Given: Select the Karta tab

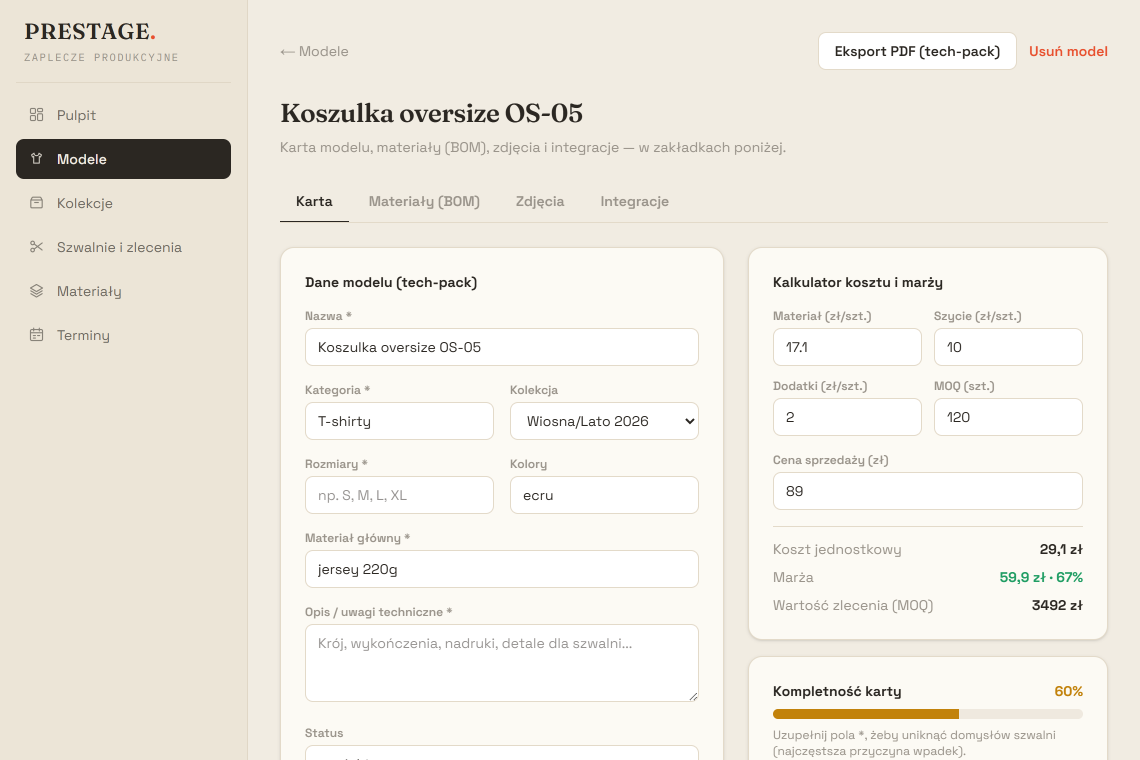Looking at the screenshot, I should click(314, 201).
